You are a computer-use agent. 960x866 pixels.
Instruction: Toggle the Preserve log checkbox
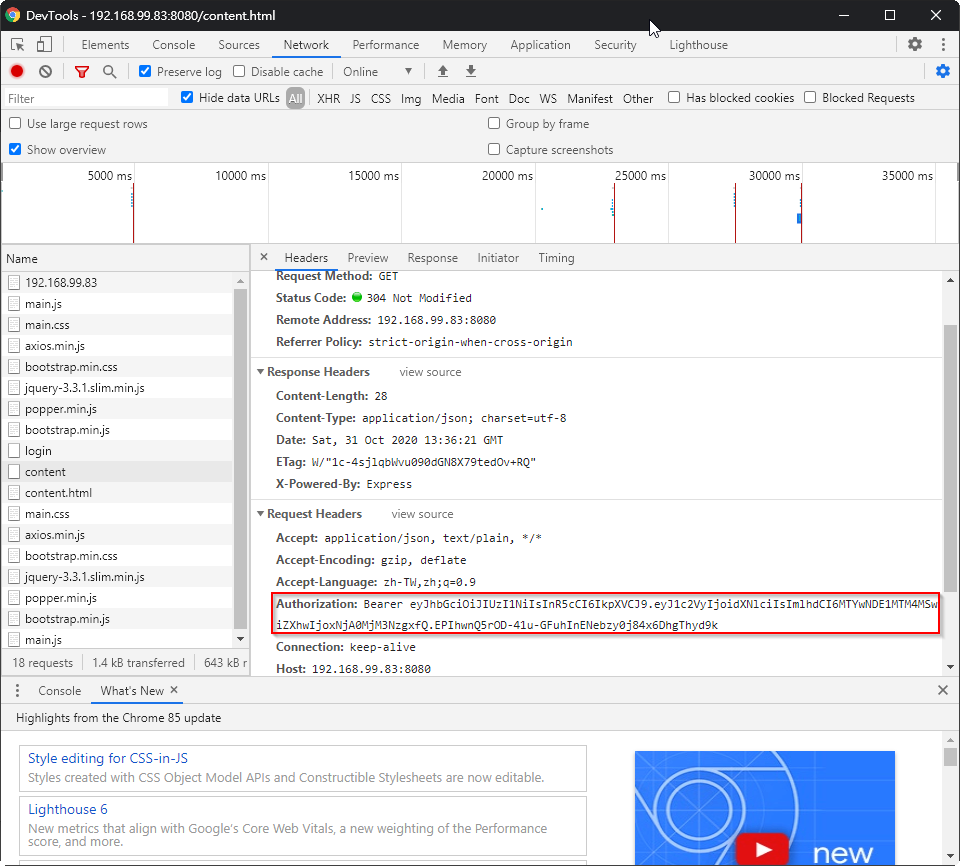tap(145, 71)
